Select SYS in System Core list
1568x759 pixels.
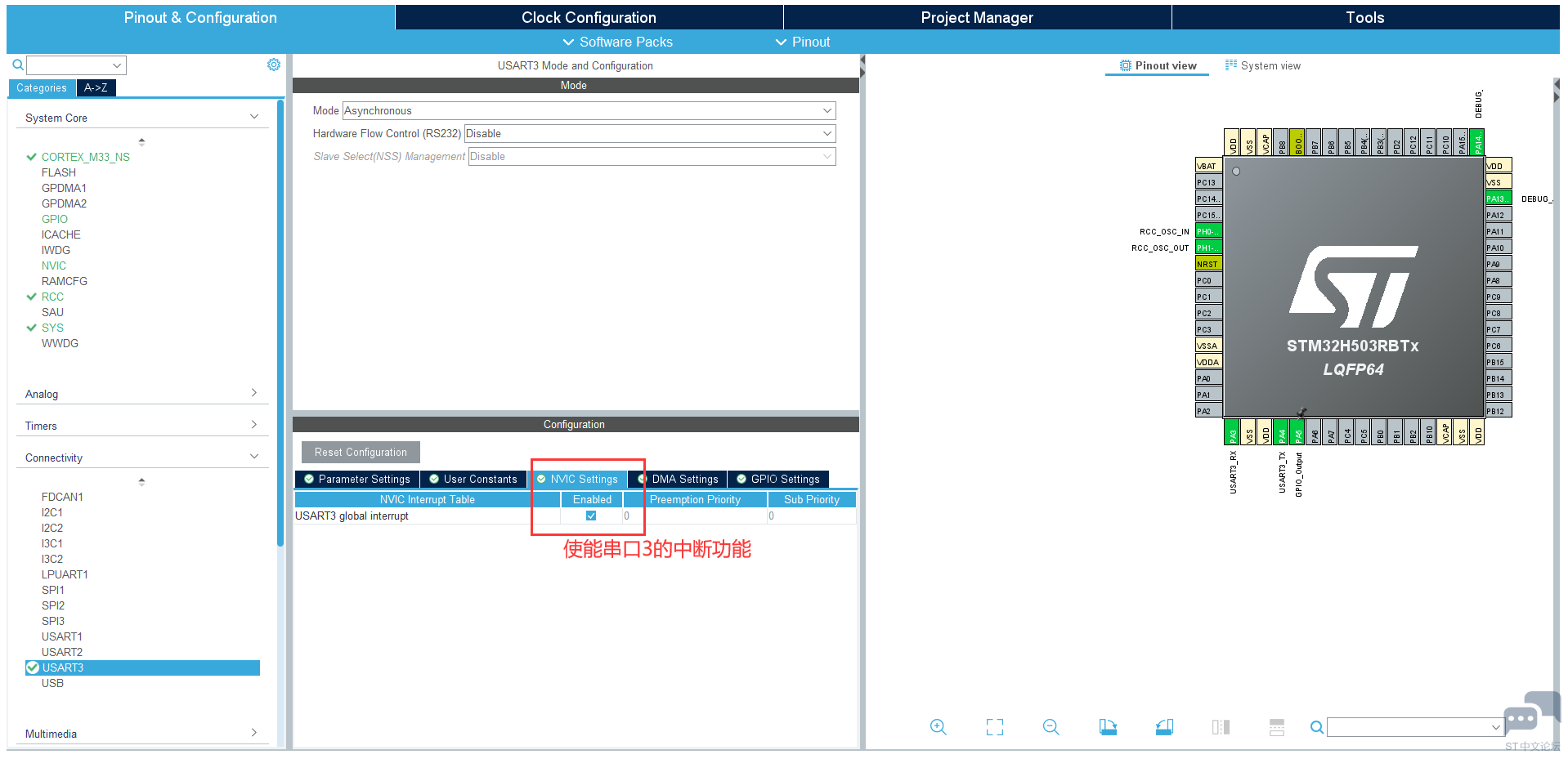pyautogui.click(x=52, y=328)
